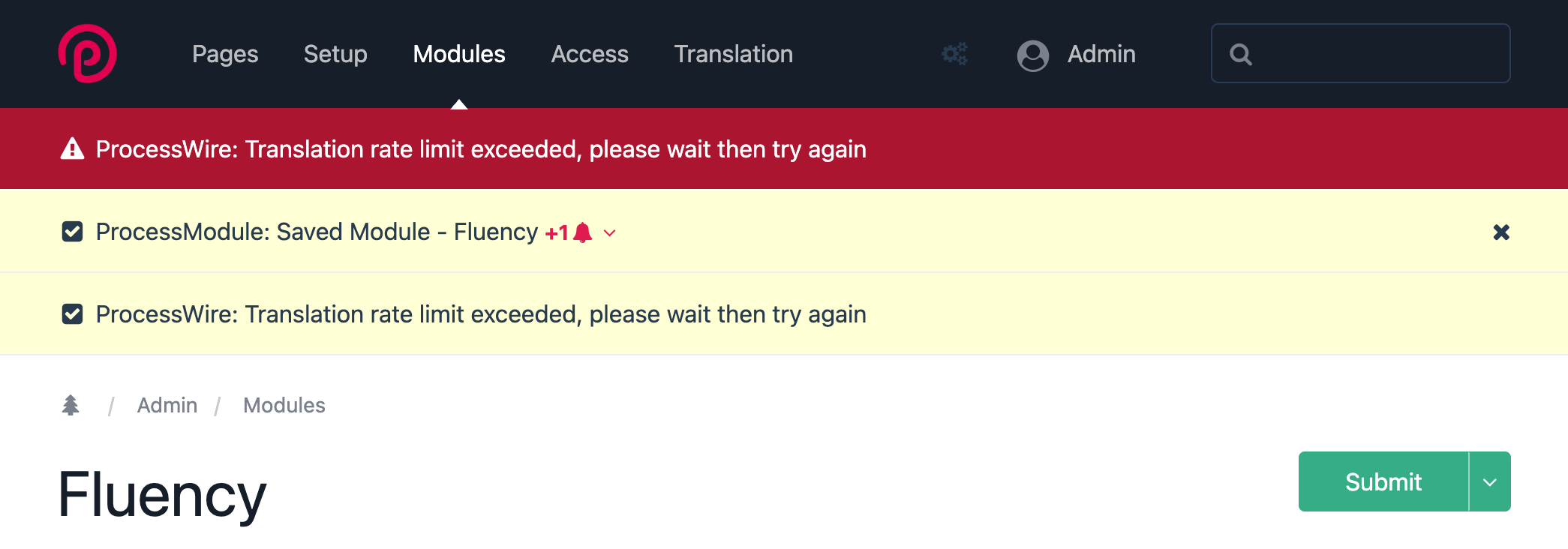Click the green Submit button
The height and width of the screenshot is (549, 1568).
(1383, 481)
